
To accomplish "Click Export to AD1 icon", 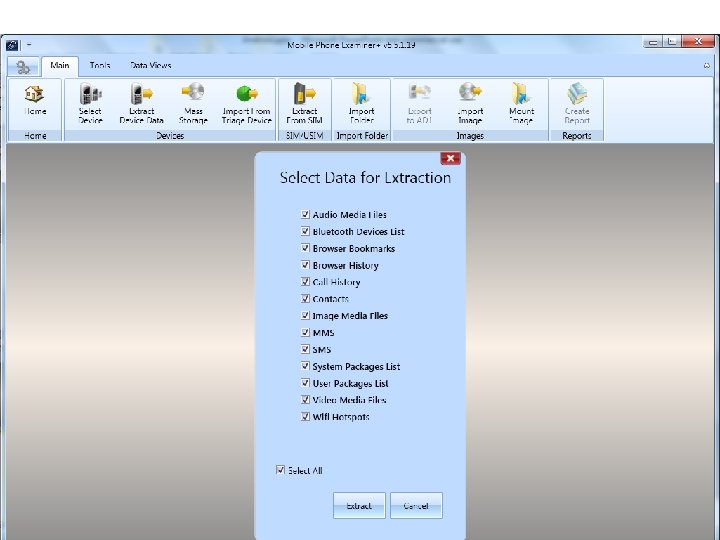I will pyautogui.click(x=419, y=103).
